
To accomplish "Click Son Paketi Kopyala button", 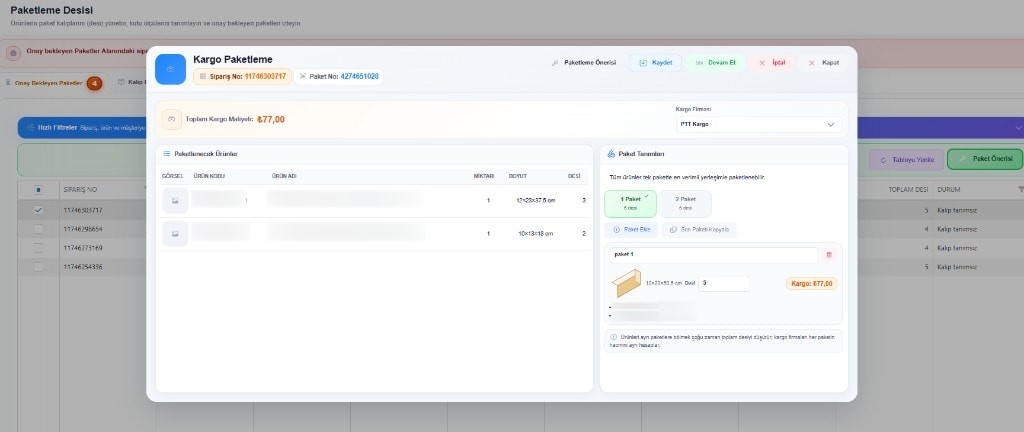I will point(699,230).
